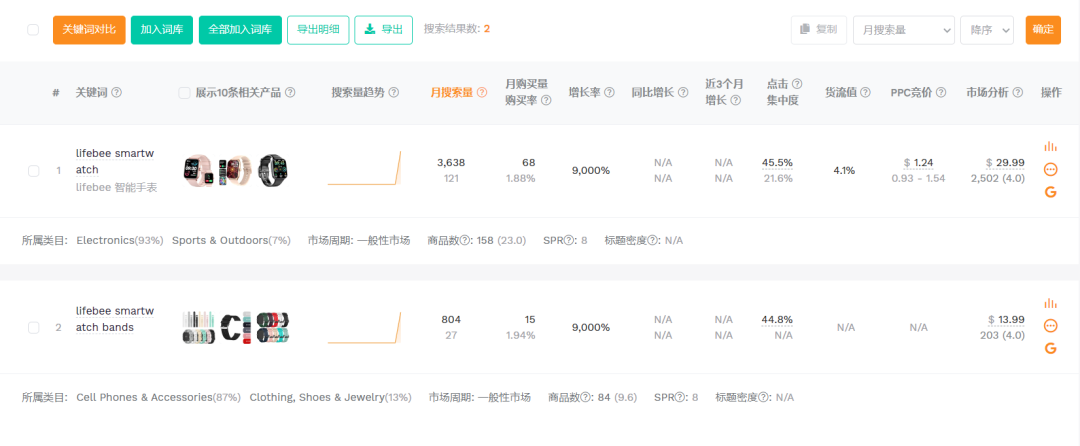Image resolution: width=1080 pixels, height=446 pixels.
Task: Click the Electronics(93%) category text
Action: pyautogui.click(x=120, y=241)
